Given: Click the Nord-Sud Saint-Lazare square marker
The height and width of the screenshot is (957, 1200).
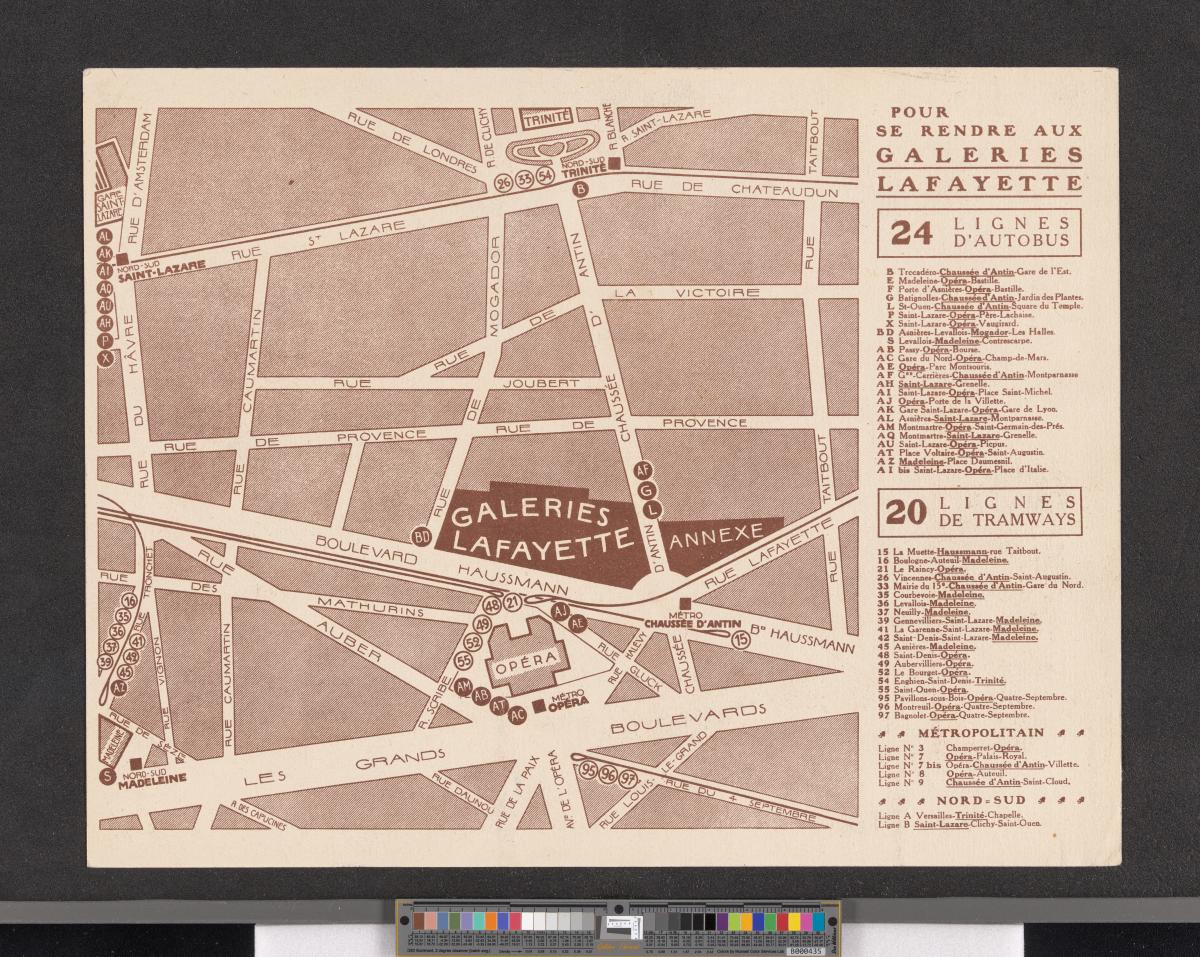Looking at the screenshot, I should 123,258.
